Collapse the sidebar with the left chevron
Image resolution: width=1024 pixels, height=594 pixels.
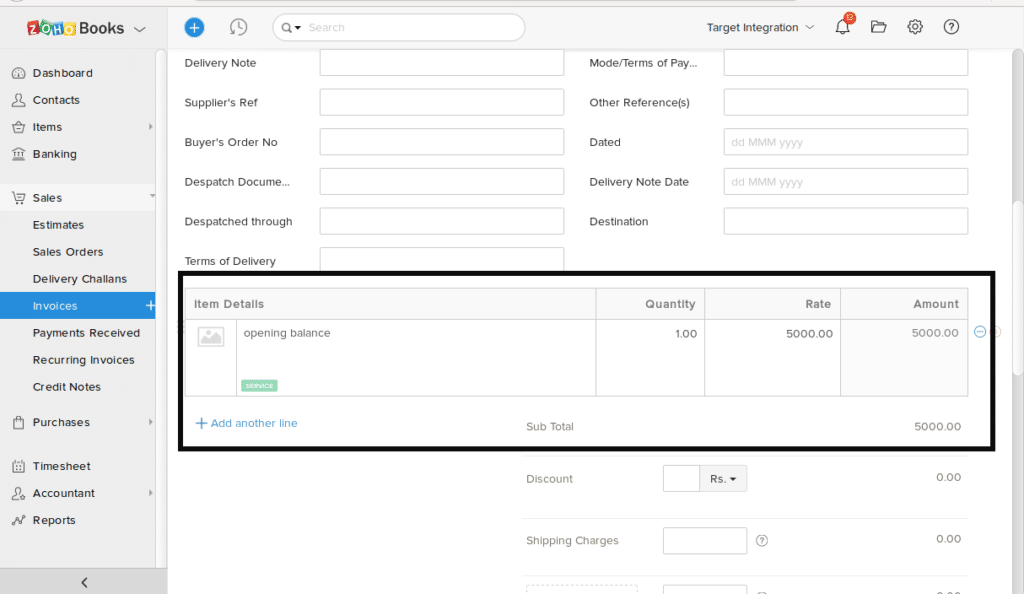[84, 582]
